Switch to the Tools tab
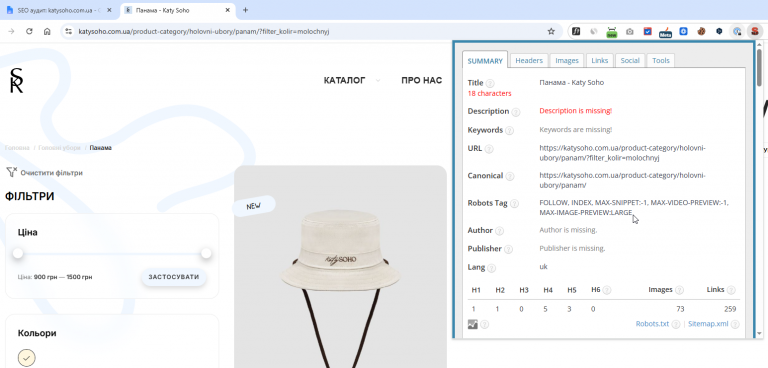This screenshot has width=768, height=368. tap(661, 60)
